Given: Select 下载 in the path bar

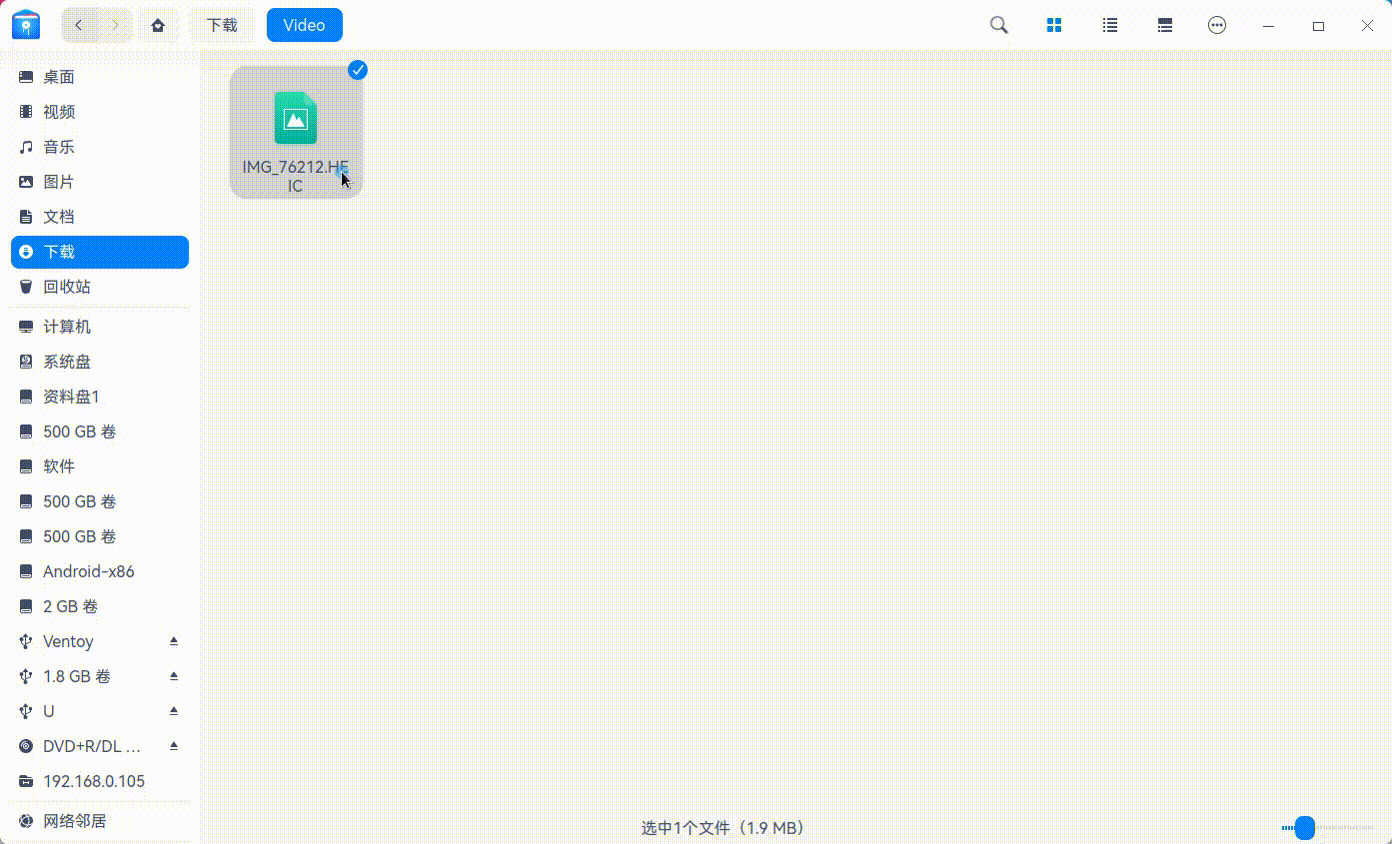Looking at the screenshot, I should coord(222,25).
